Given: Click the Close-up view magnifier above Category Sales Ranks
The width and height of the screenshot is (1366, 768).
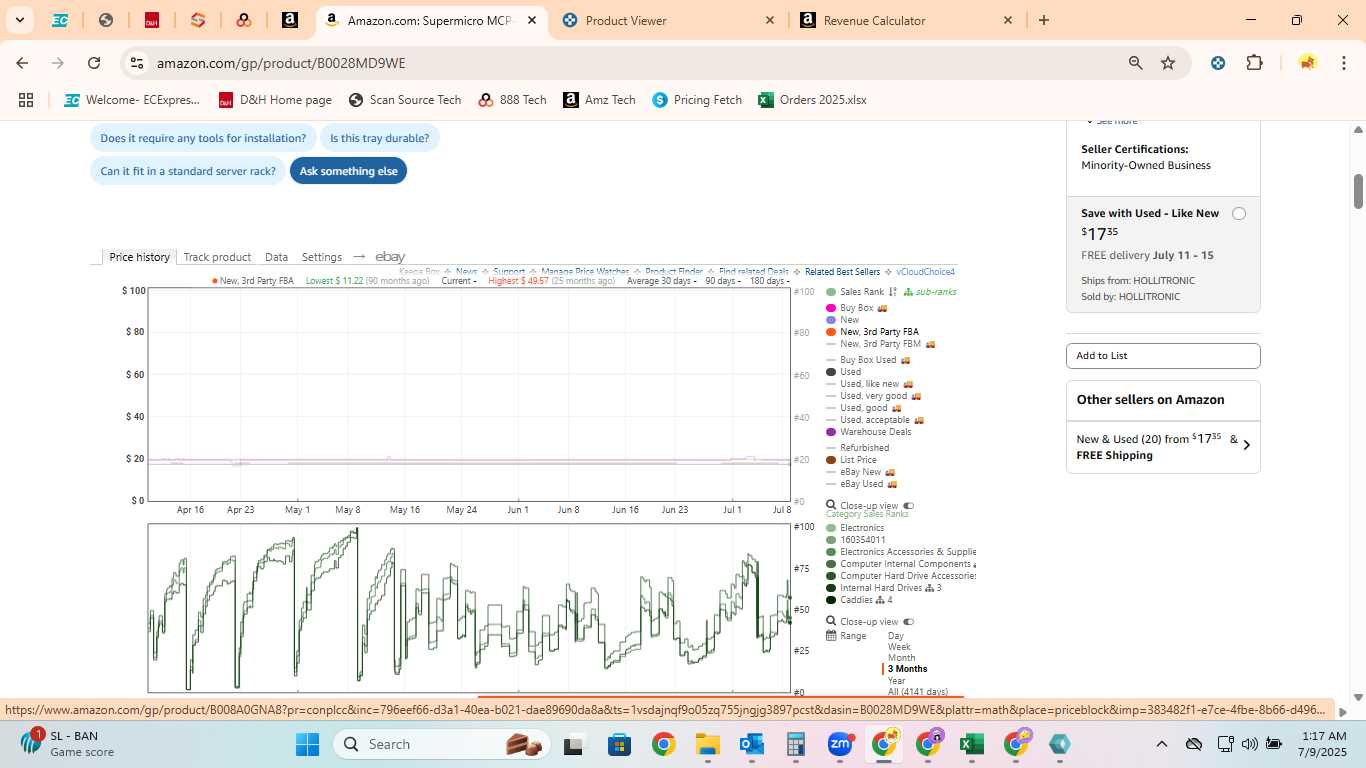Looking at the screenshot, I should [831, 506].
